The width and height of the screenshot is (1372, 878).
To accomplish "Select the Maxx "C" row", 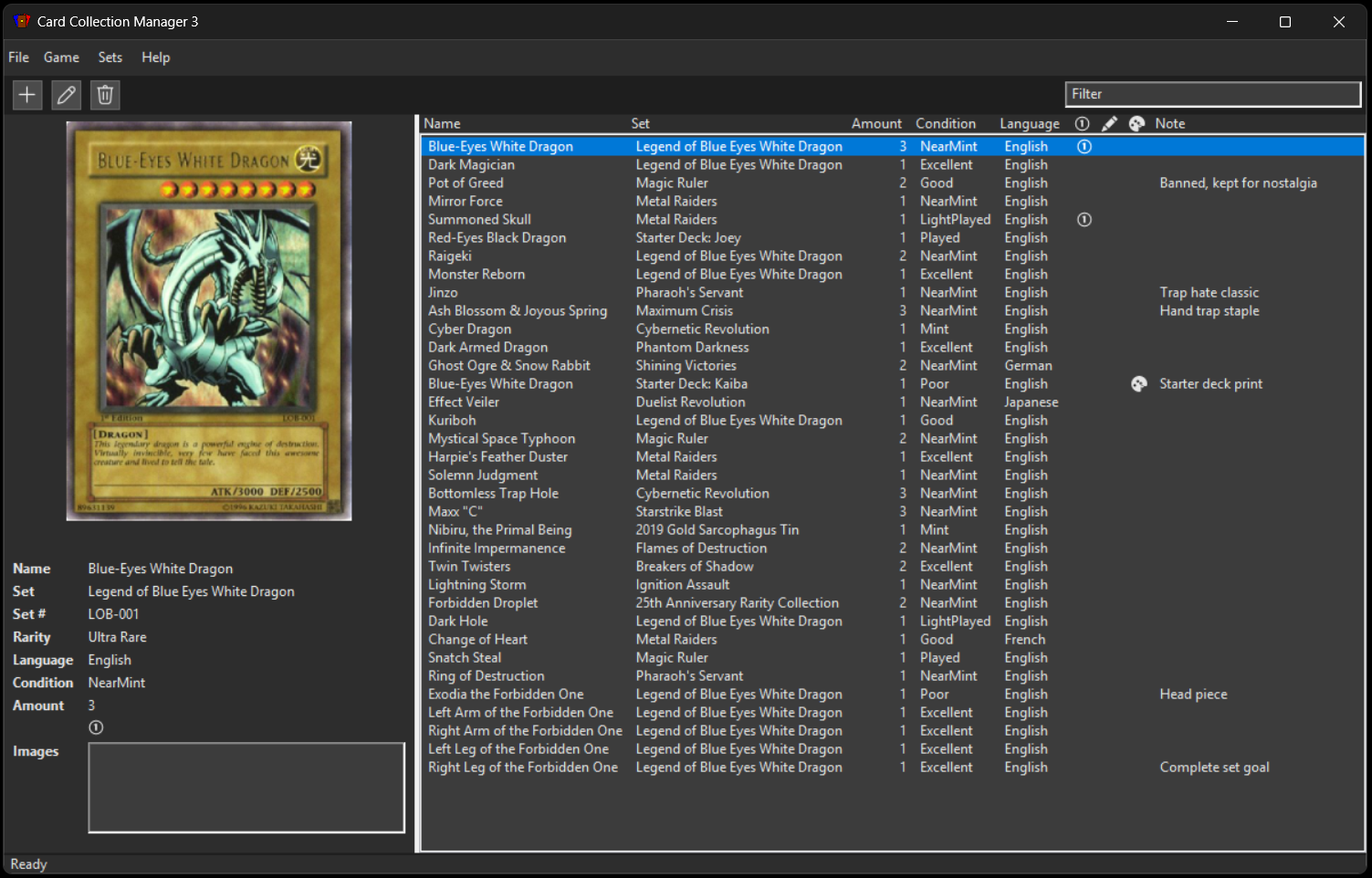I will (893, 511).
